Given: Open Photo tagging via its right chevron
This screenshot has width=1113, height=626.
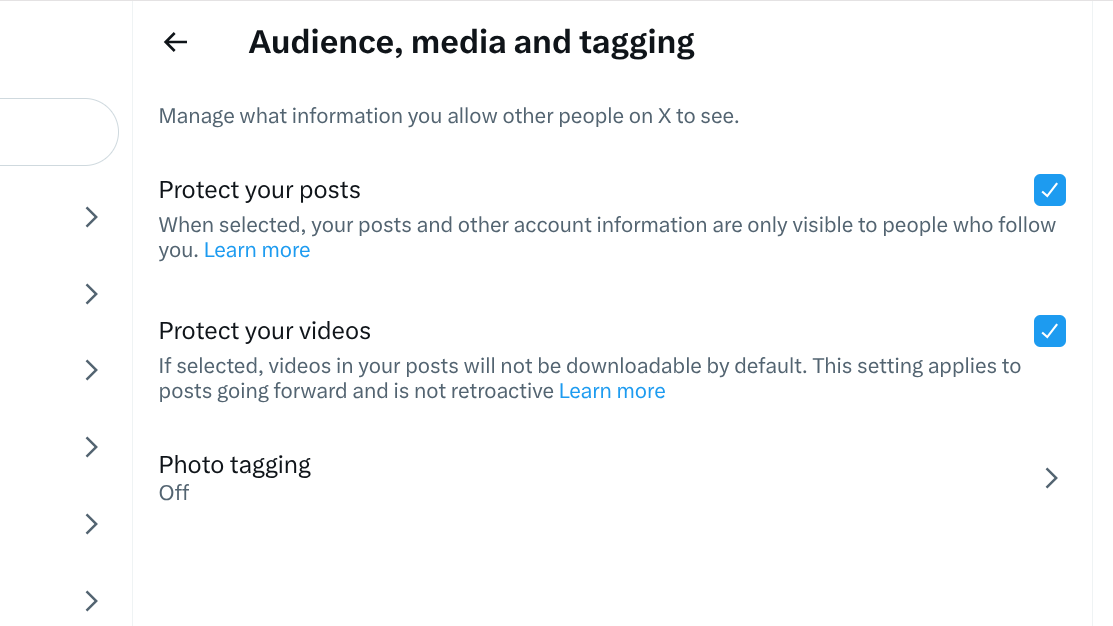Looking at the screenshot, I should tap(1051, 478).
